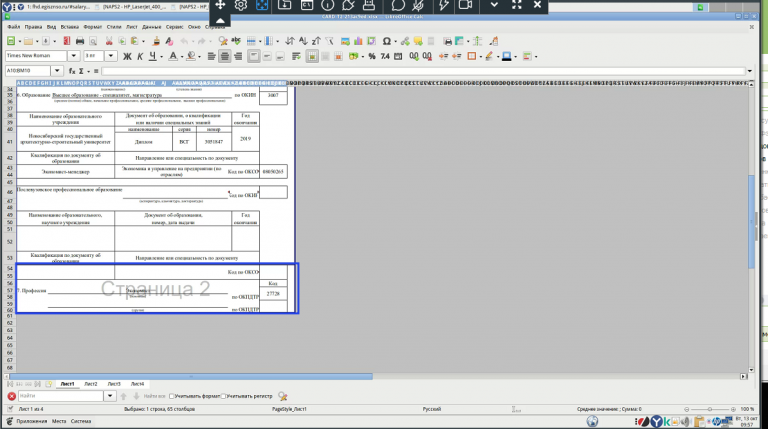Screen dimensions: 768x429
Task: Open the Приложения system menu
Action: tap(32, 421)
